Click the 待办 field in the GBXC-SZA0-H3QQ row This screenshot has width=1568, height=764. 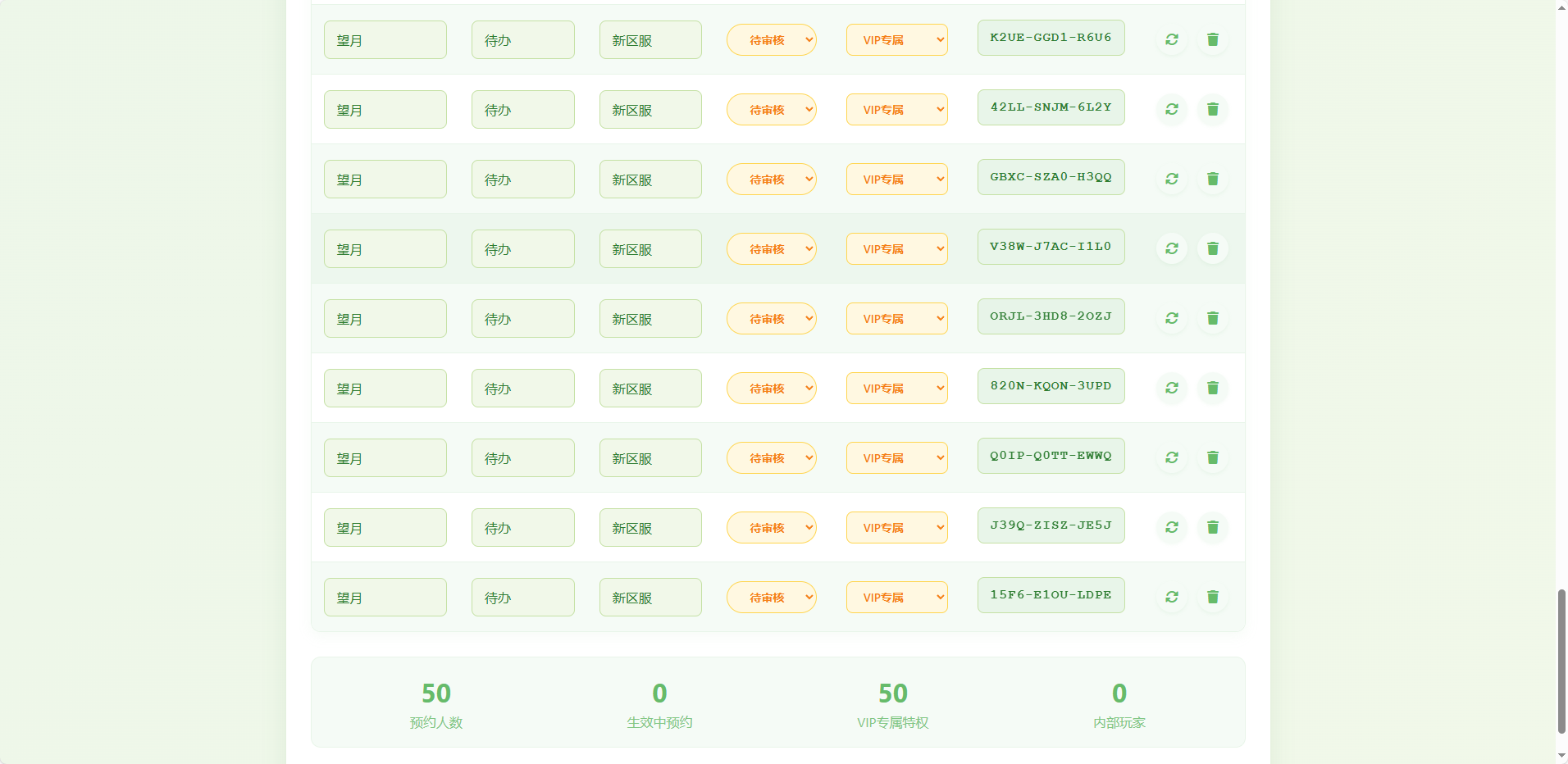tap(522, 180)
